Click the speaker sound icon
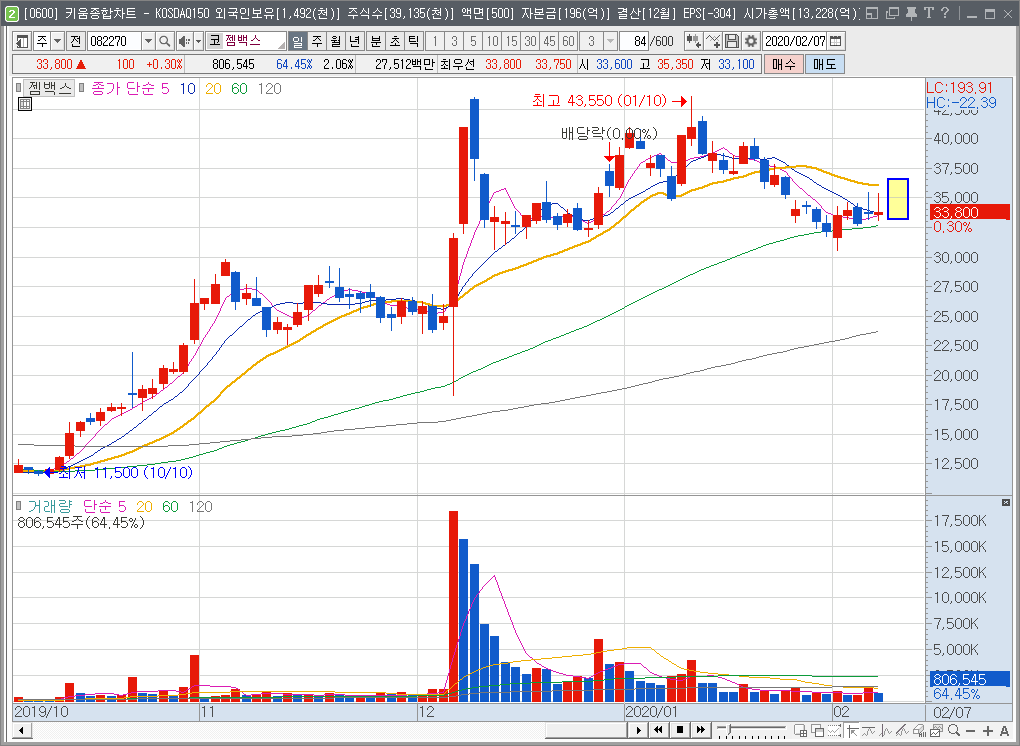The height and width of the screenshot is (746, 1020). pyautogui.click(x=184, y=42)
